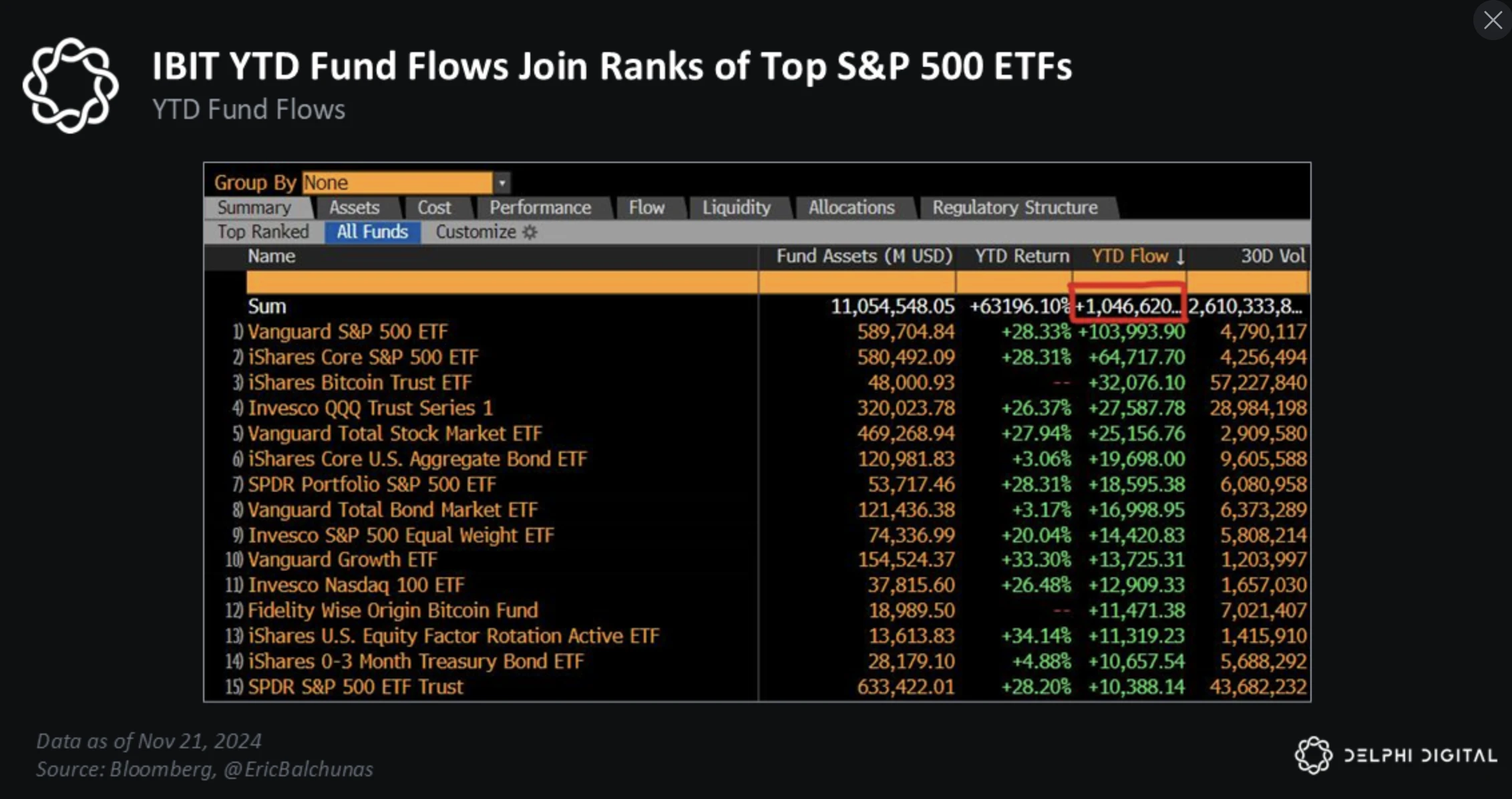Click the Delphi Digital logo at top left

(70, 86)
